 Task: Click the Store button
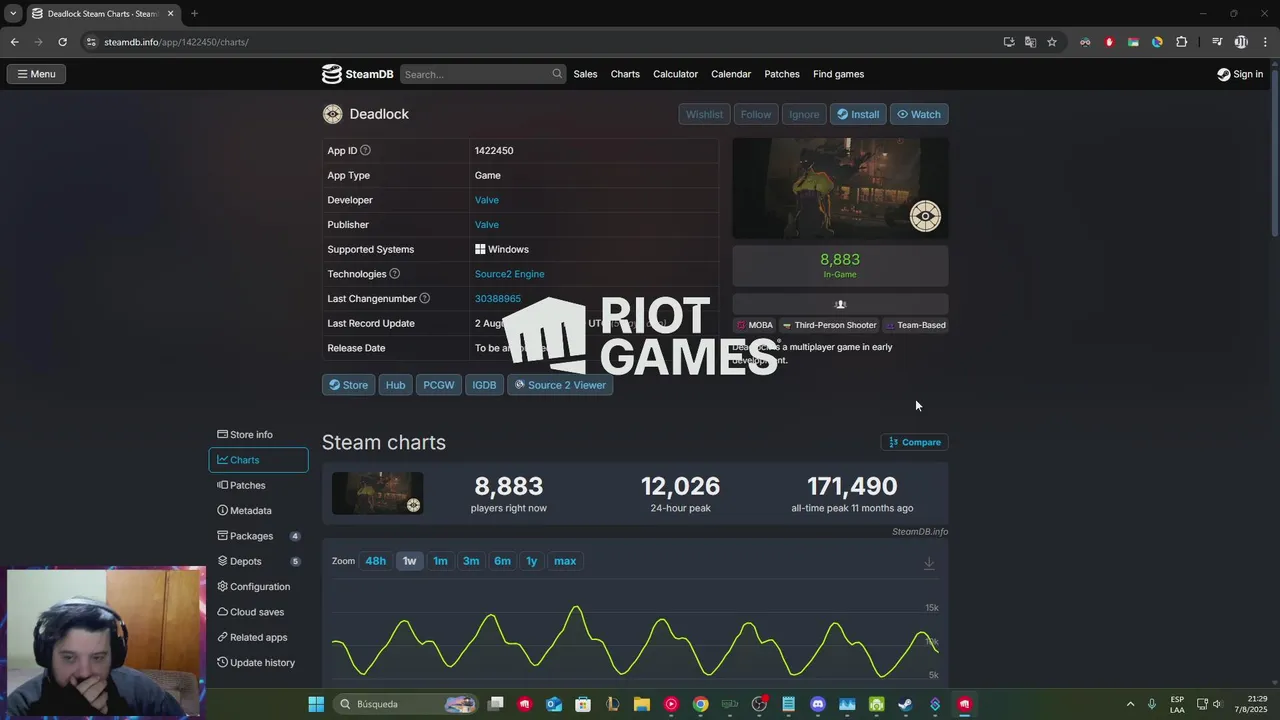point(348,385)
